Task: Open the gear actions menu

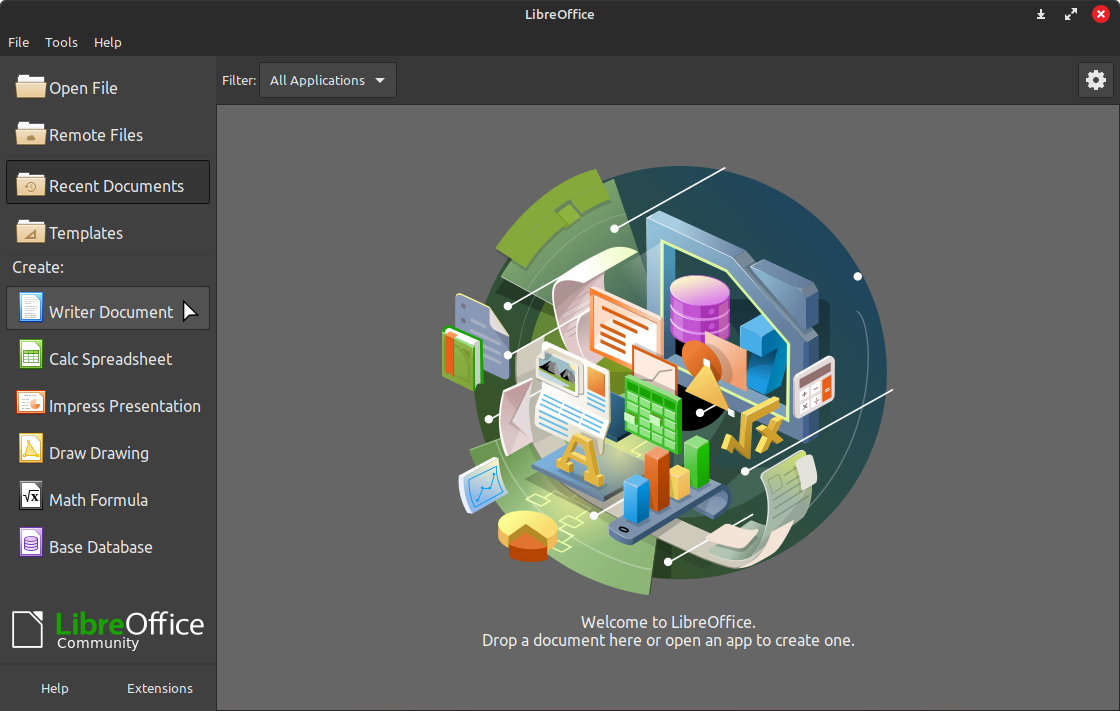Action: 1096,80
